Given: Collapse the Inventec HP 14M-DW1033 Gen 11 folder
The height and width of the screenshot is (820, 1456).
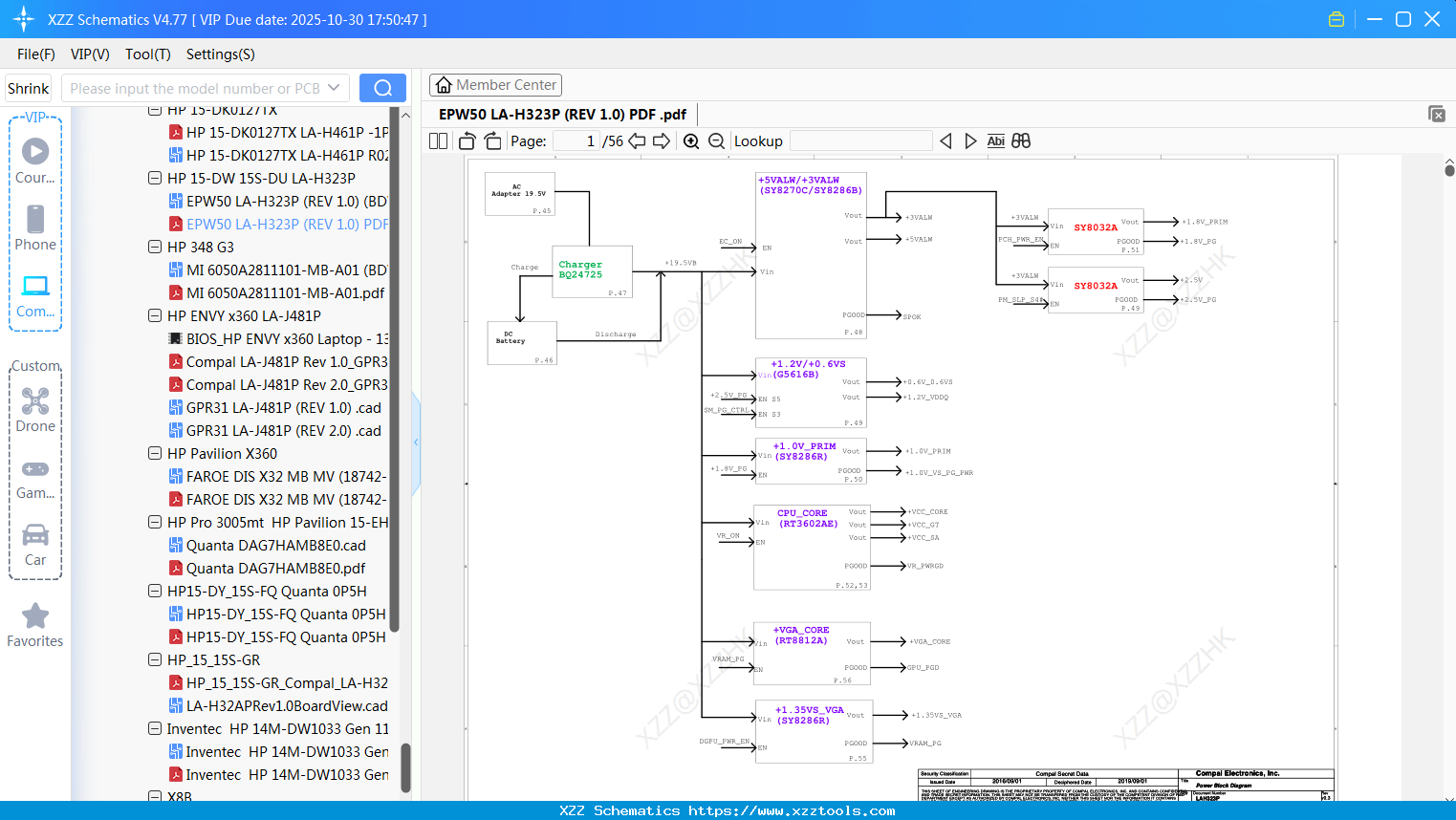Looking at the screenshot, I should coord(155,728).
